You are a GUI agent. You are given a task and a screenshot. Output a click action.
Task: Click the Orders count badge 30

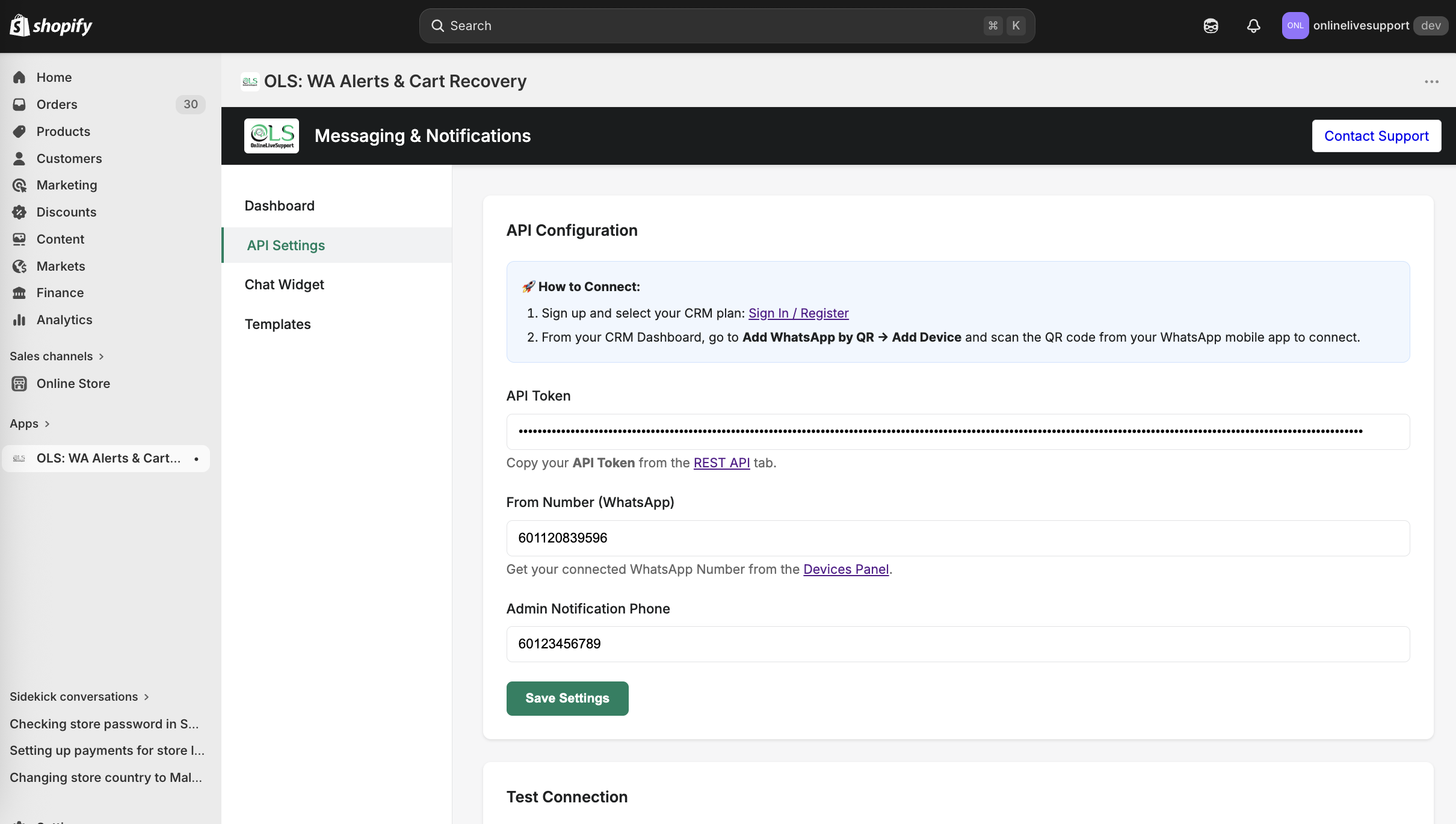[x=191, y=105]
